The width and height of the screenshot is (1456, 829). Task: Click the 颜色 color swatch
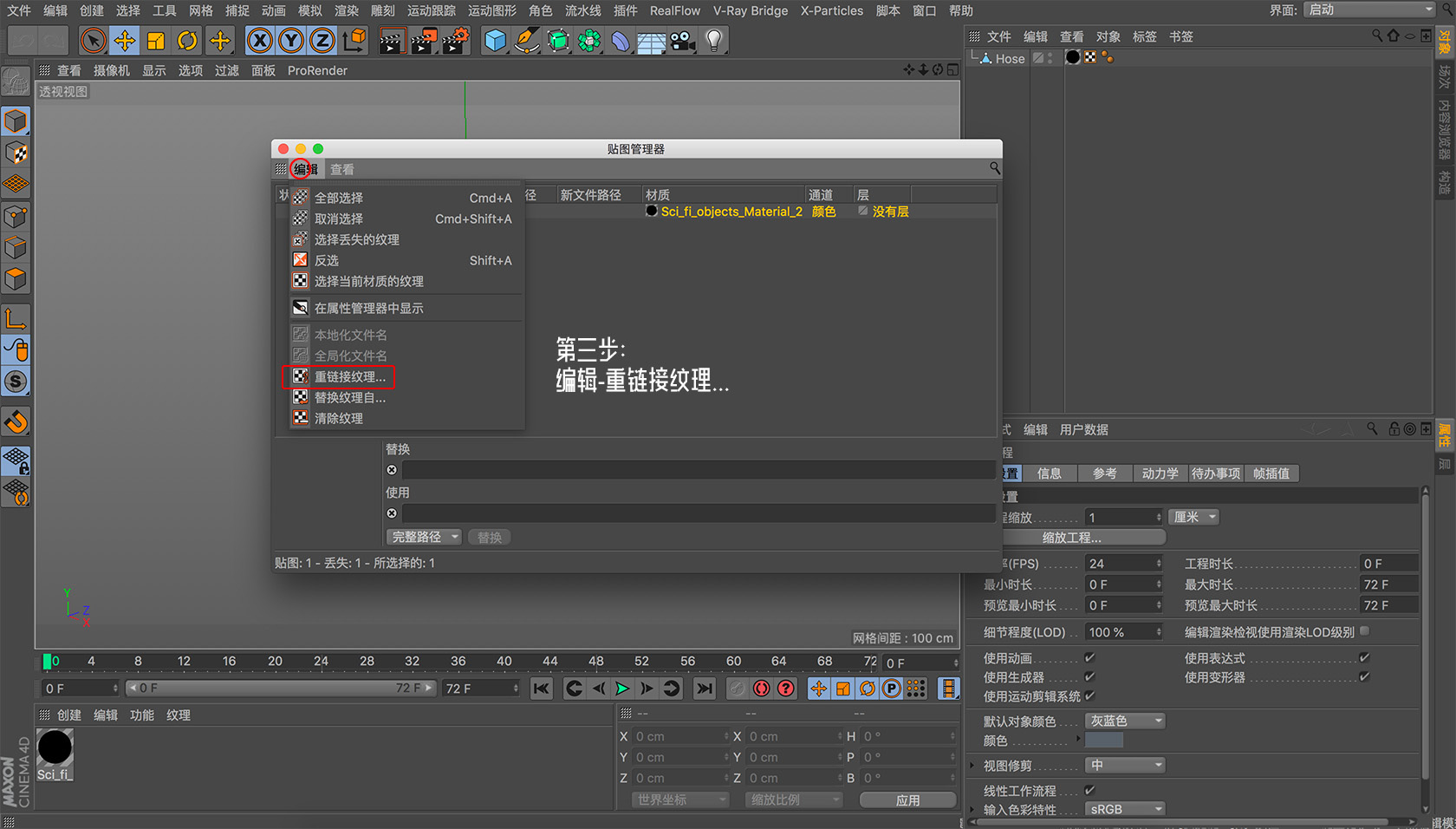tap(1104, 741)
